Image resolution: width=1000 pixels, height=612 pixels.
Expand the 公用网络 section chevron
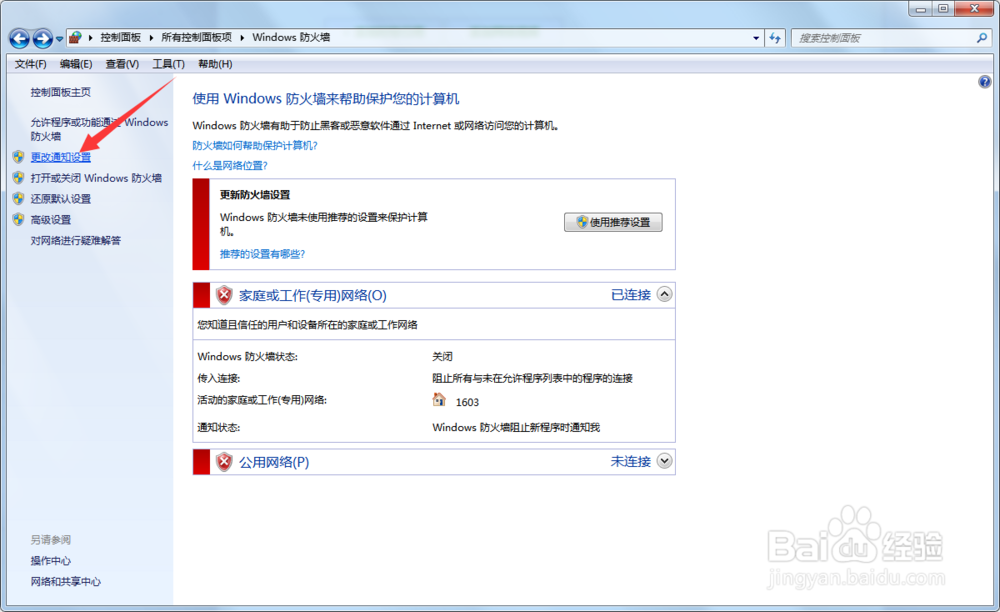[x=665, y=461]
